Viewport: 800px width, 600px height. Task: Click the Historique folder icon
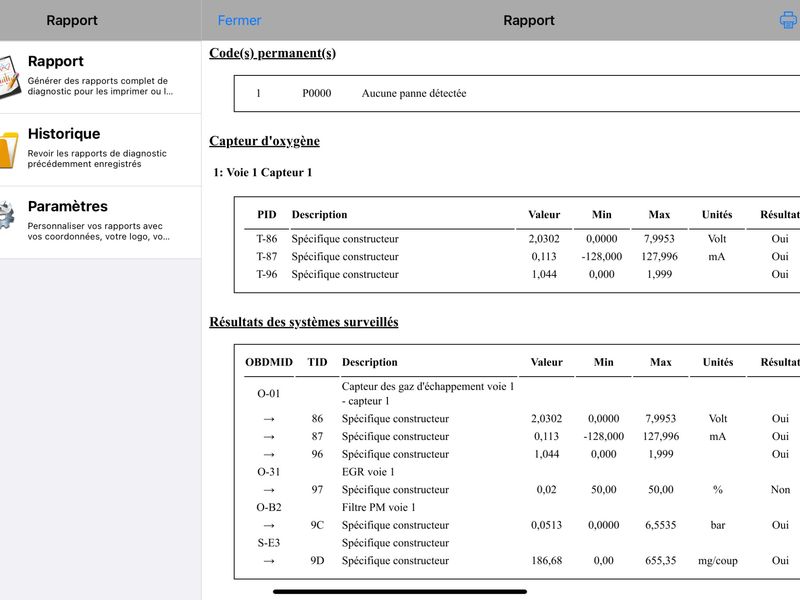pyautogui.click(x=9, y=149)
